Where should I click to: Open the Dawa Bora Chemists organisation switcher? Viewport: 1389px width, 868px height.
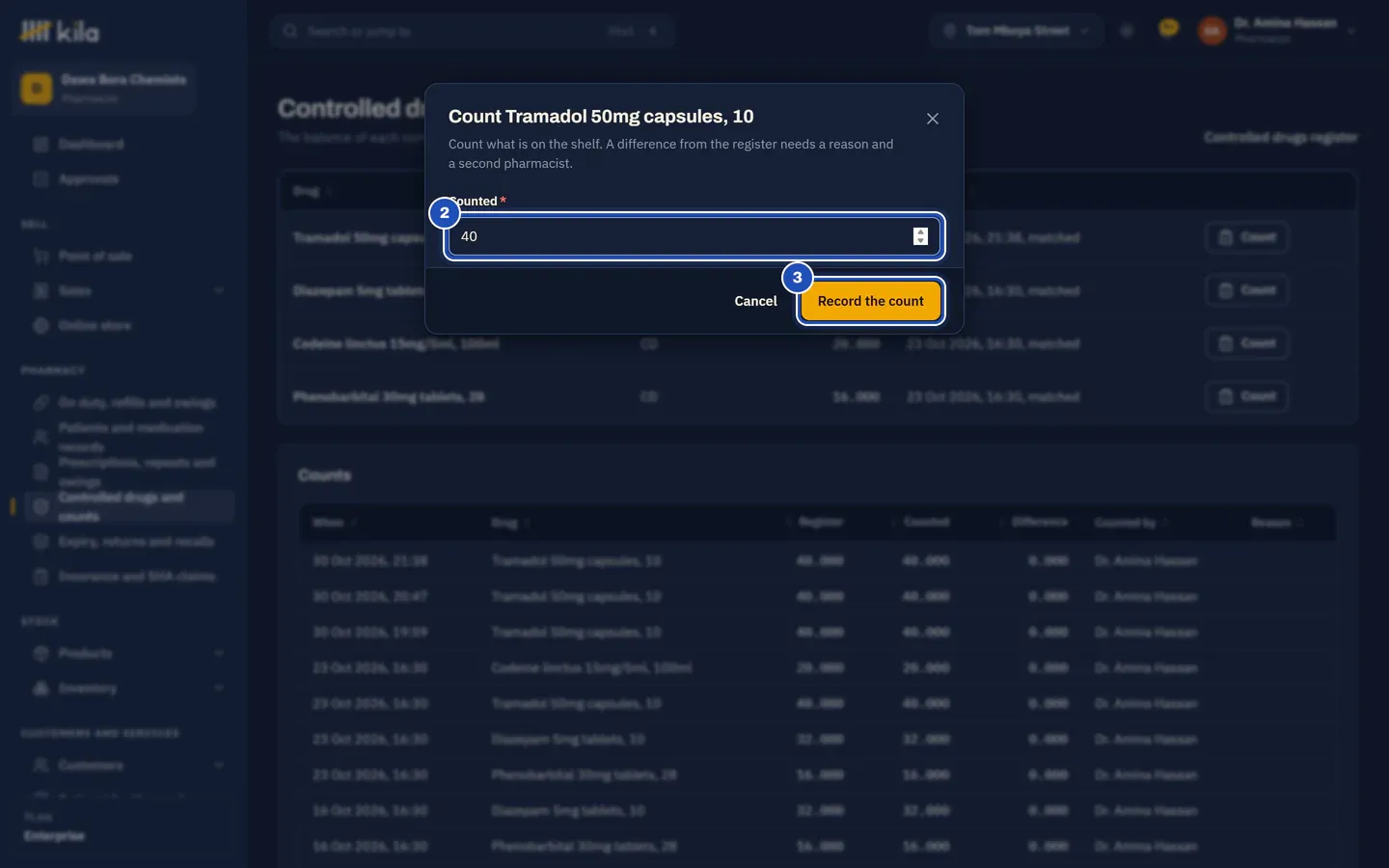click(105, 88)
